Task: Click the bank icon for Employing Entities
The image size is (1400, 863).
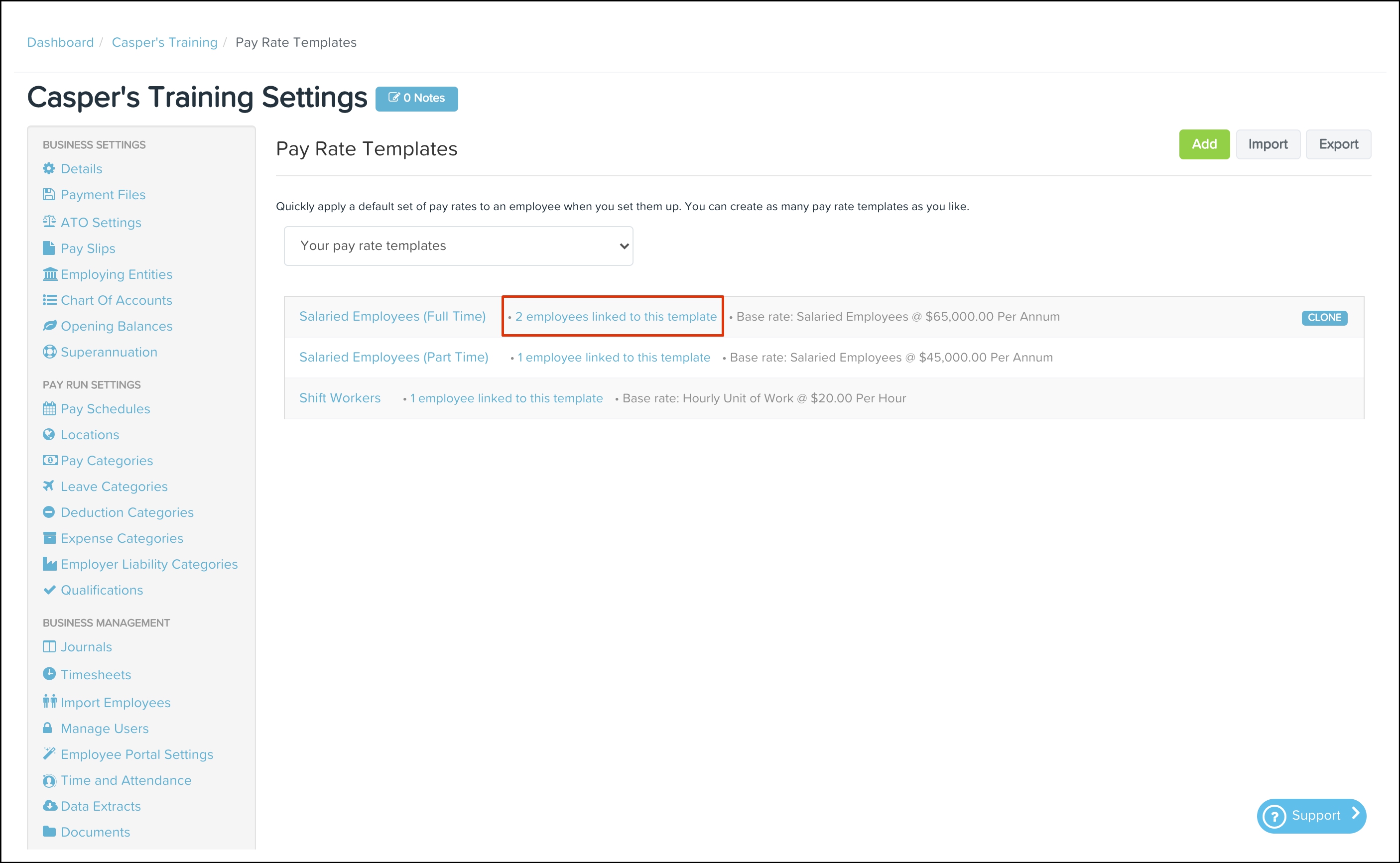Action: tap(50, 274)
